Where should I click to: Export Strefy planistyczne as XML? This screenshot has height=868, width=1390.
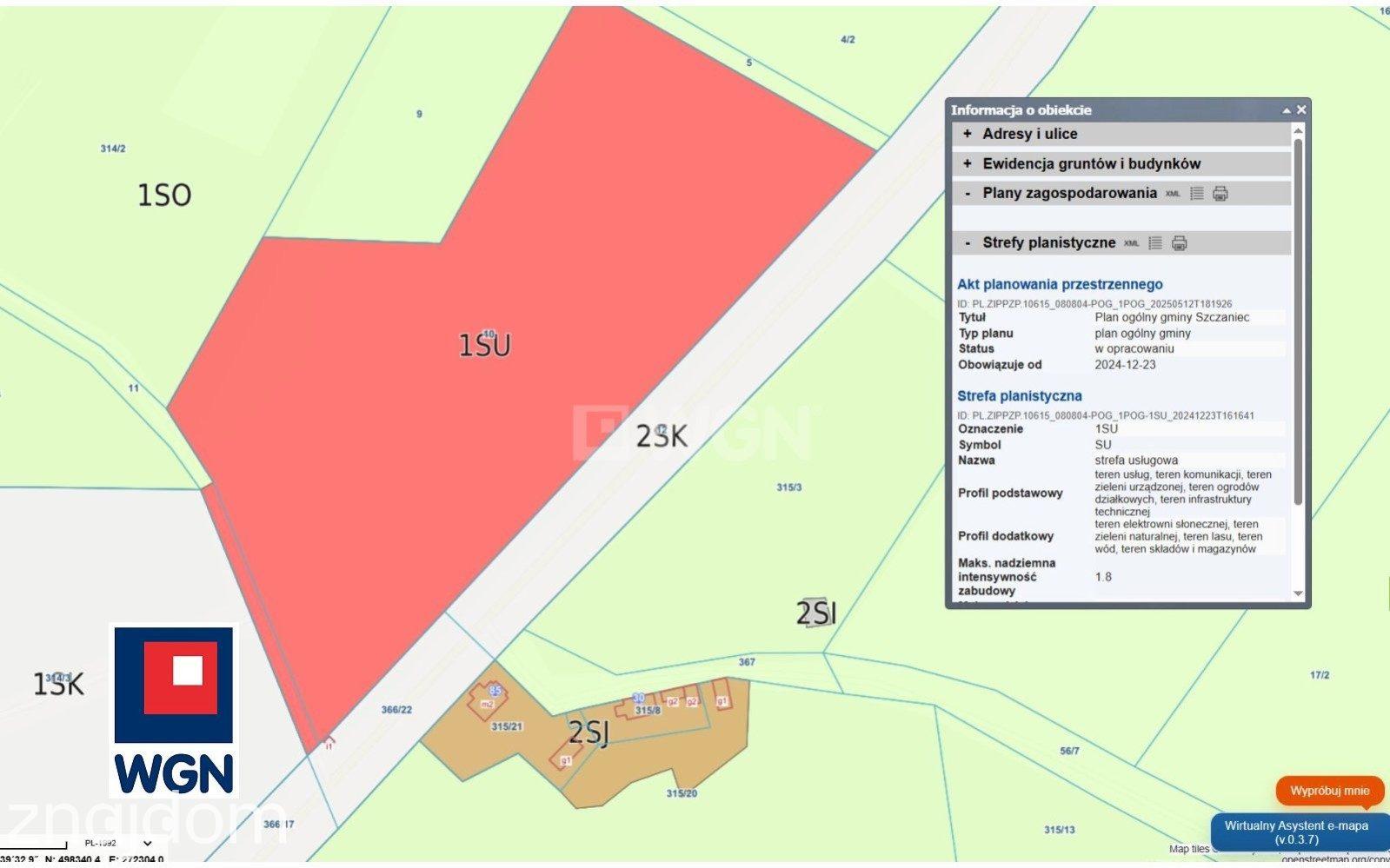pos(1131,243)
